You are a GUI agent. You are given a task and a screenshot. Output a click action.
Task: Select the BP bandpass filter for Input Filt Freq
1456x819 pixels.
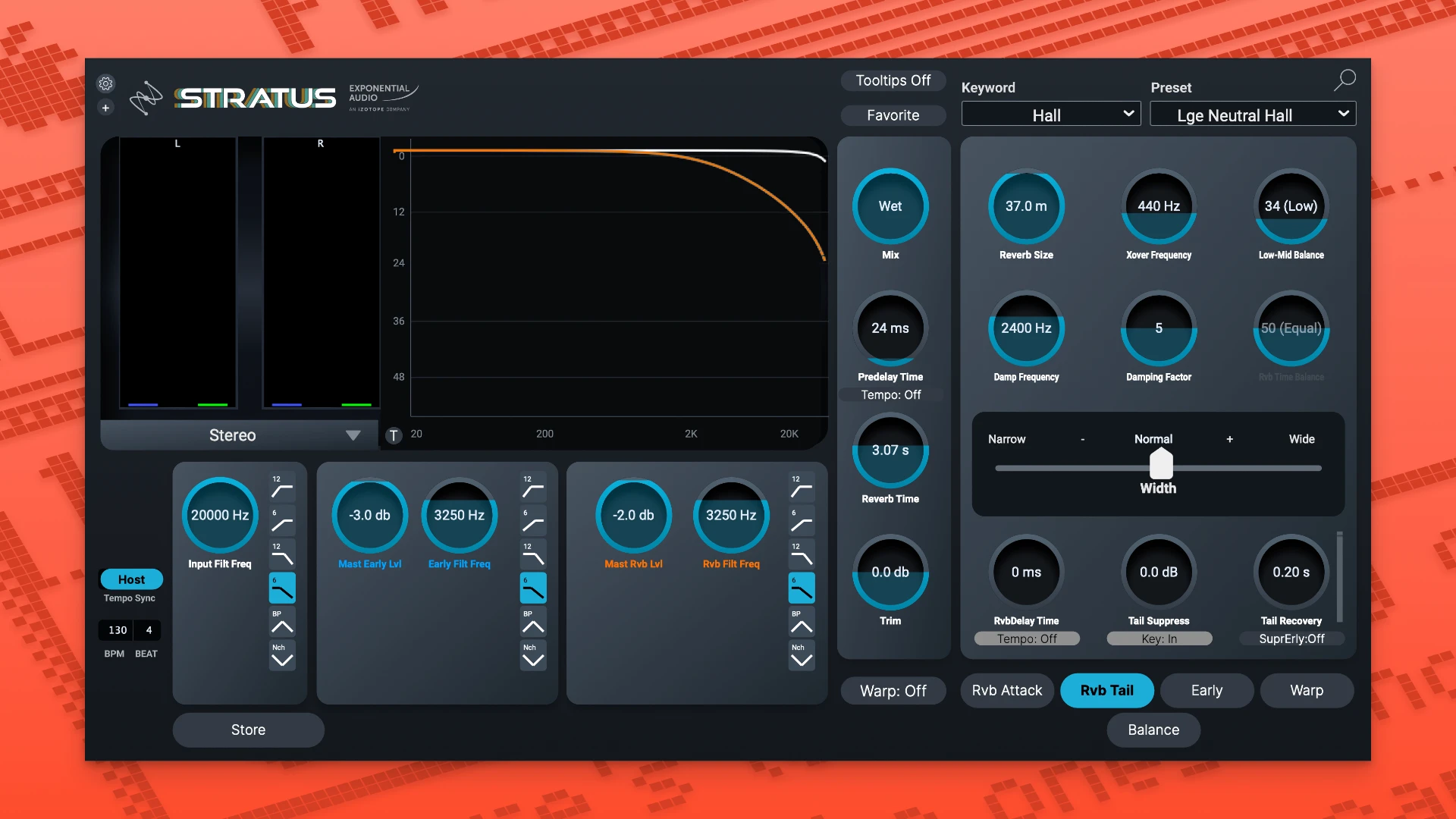(x=281, y=622)
